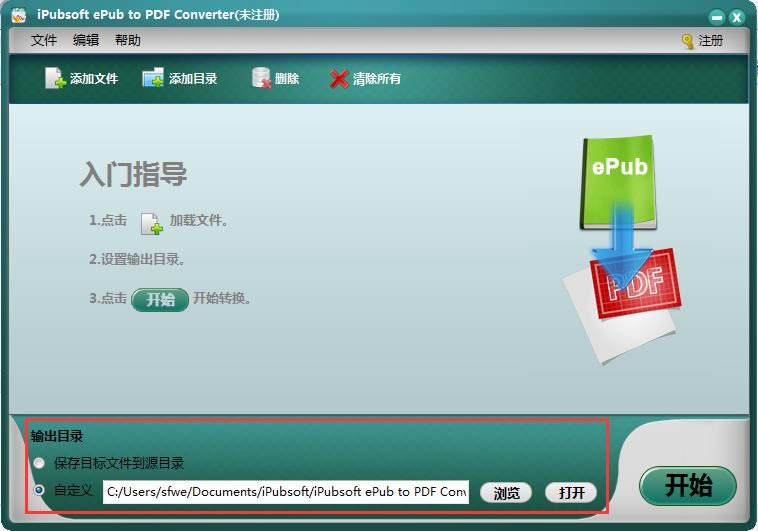Image resolution: width=758 pixels, height=531 pixels.
Task: Click the 添加目录 add folder icon
Action: (153, 78)
